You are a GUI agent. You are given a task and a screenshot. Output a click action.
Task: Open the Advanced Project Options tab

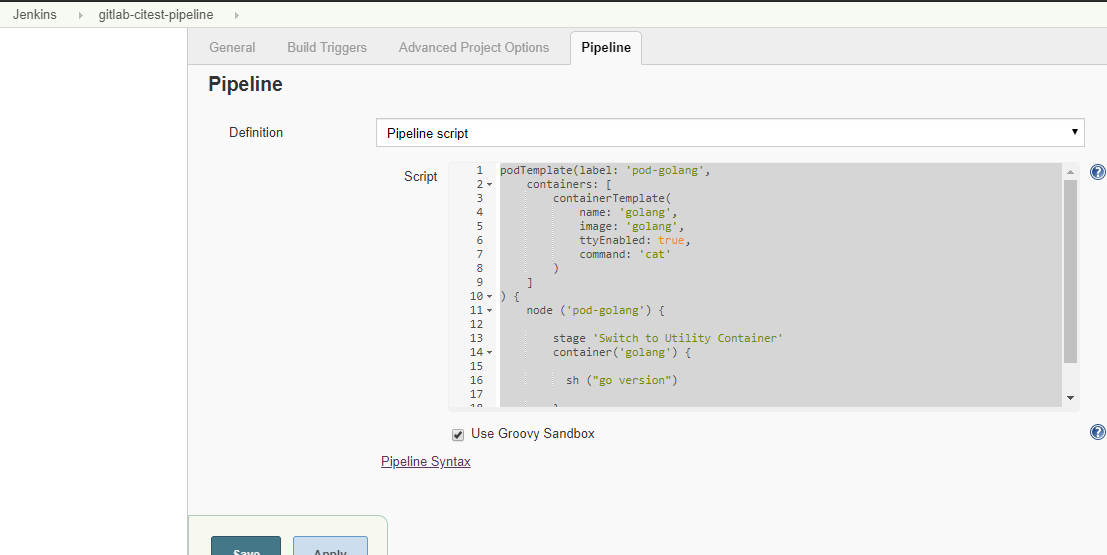click(x=474, y=47)
